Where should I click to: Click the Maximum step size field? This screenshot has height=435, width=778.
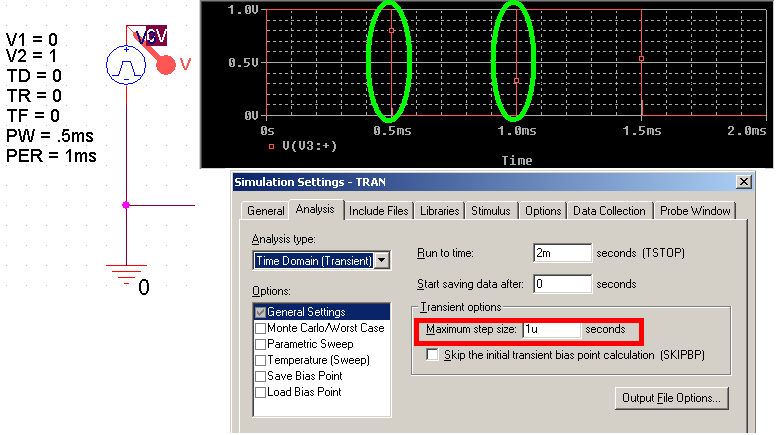tap(551, 329)
